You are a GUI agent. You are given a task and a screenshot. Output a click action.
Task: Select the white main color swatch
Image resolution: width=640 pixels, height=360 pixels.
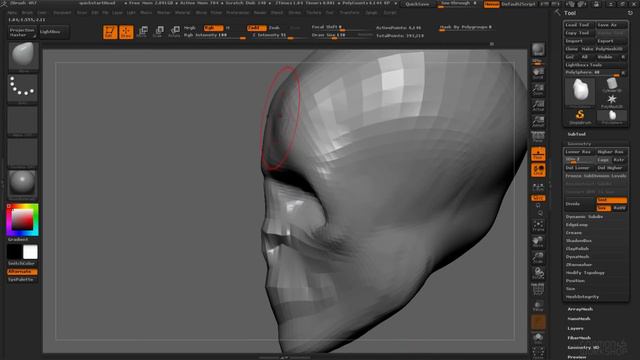(30, 252)
